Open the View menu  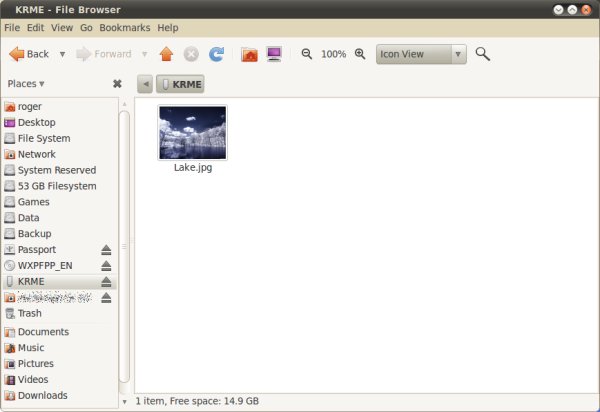[62, 28]
